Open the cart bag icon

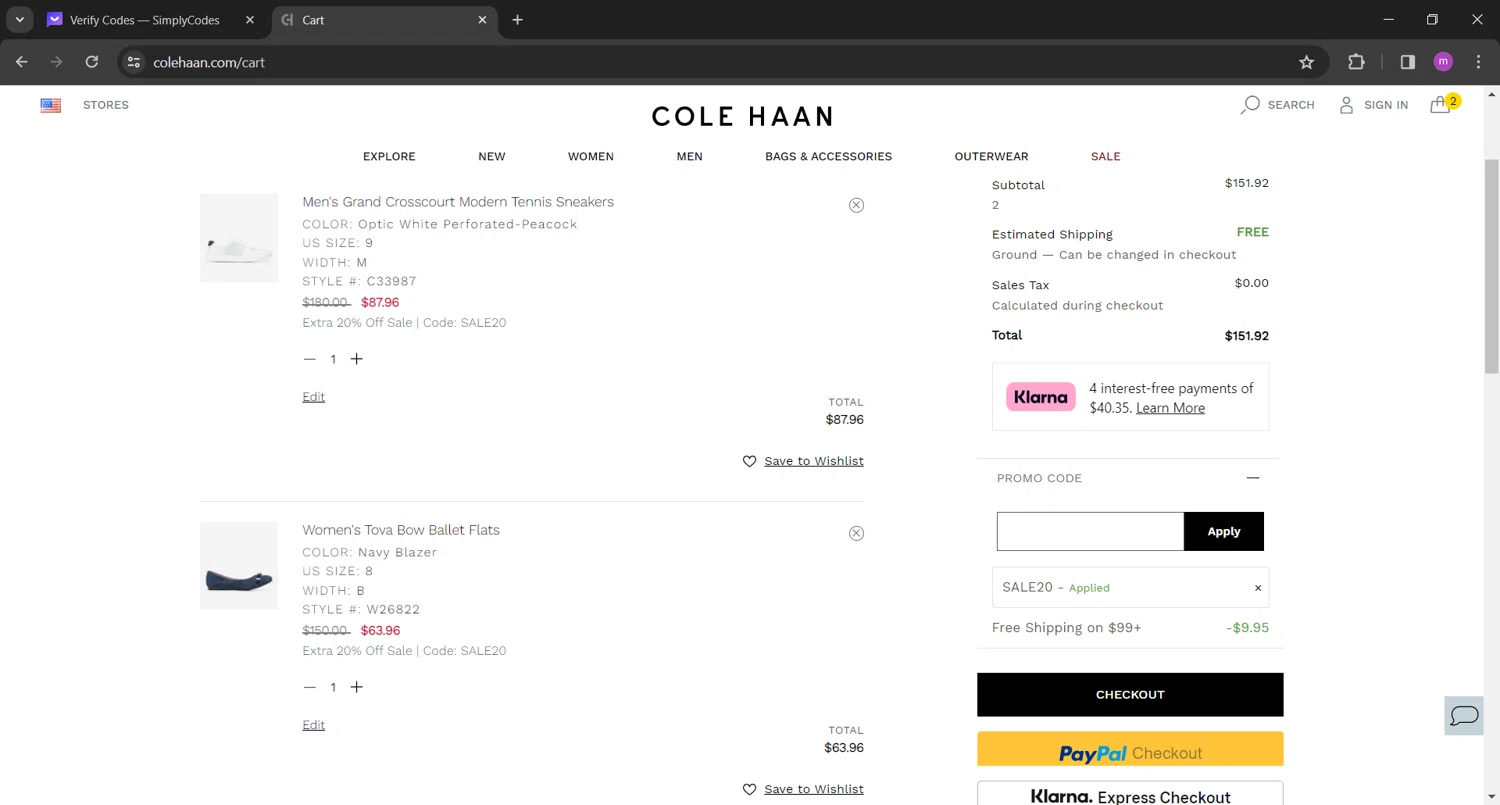point(1440,105)
